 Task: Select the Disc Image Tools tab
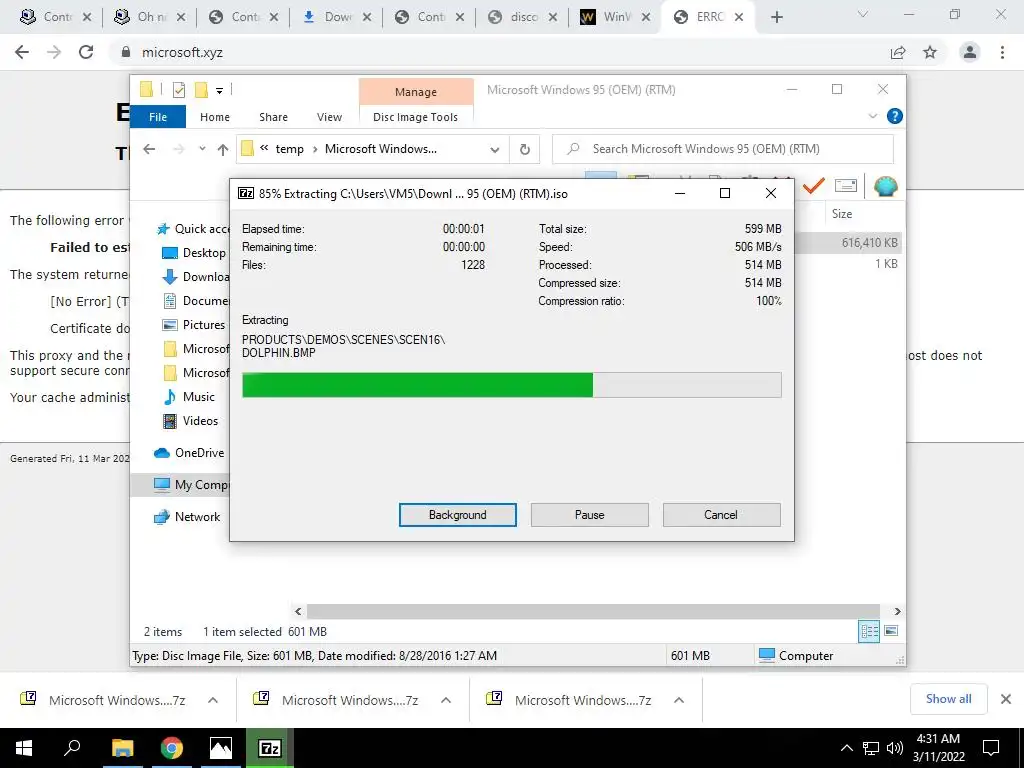tap(415, 117)
